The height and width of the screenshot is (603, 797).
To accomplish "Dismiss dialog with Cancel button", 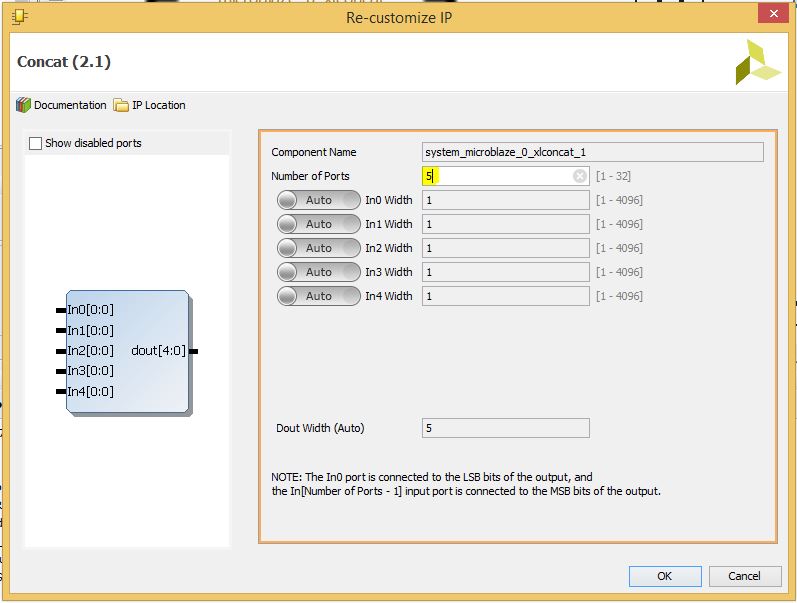I will point(745,576).
